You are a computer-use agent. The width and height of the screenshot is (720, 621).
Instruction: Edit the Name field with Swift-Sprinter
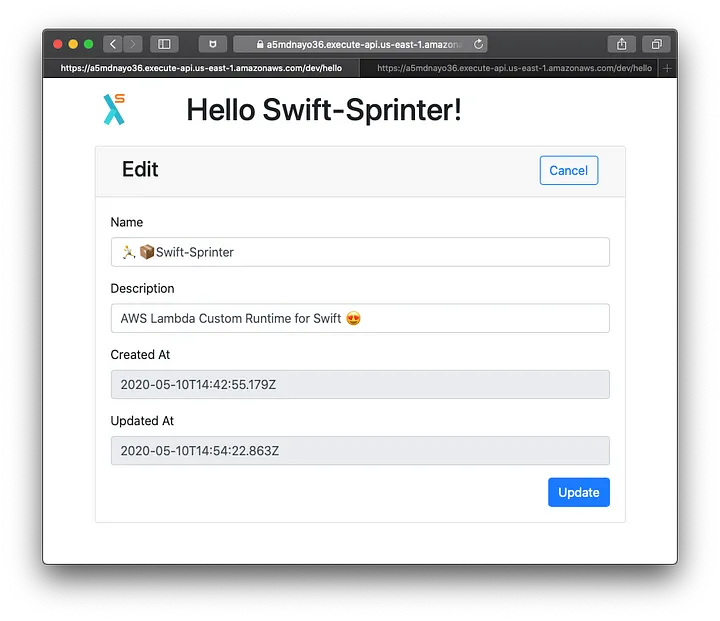(x=360, y=252)
